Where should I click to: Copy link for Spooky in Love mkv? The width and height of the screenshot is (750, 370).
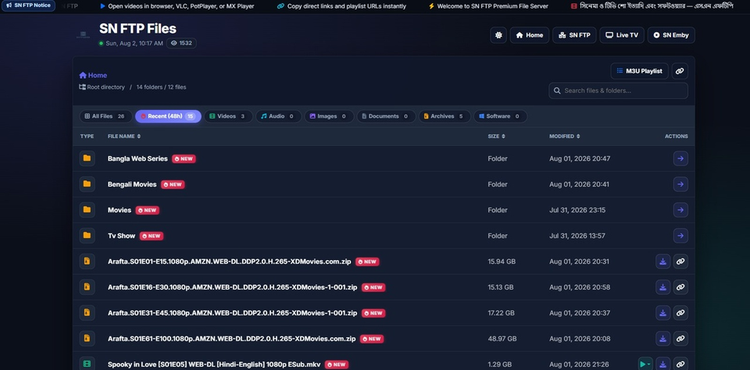coord(680,364)
